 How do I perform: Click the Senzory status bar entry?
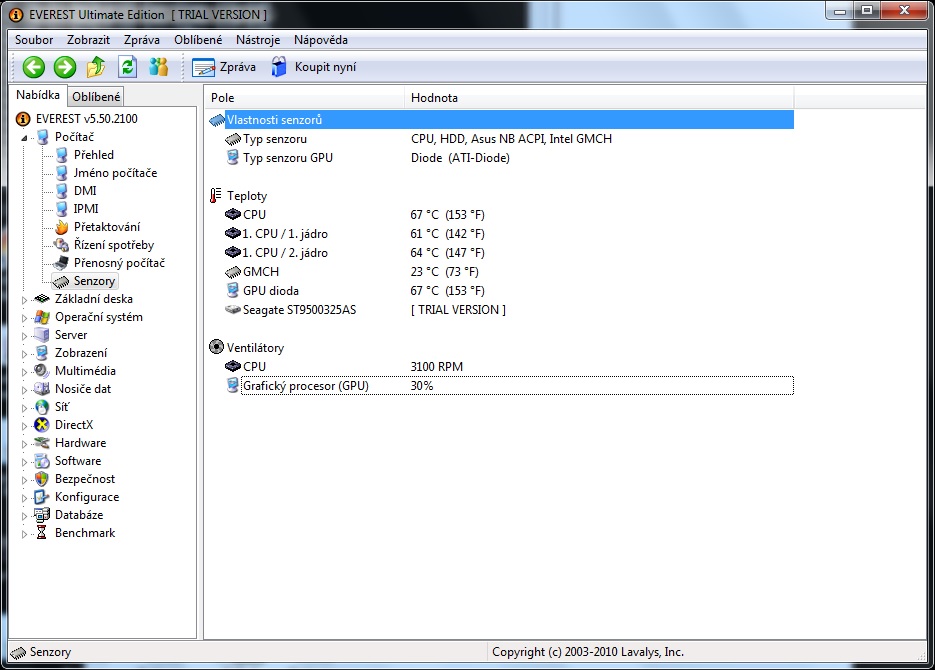point(41,652)
